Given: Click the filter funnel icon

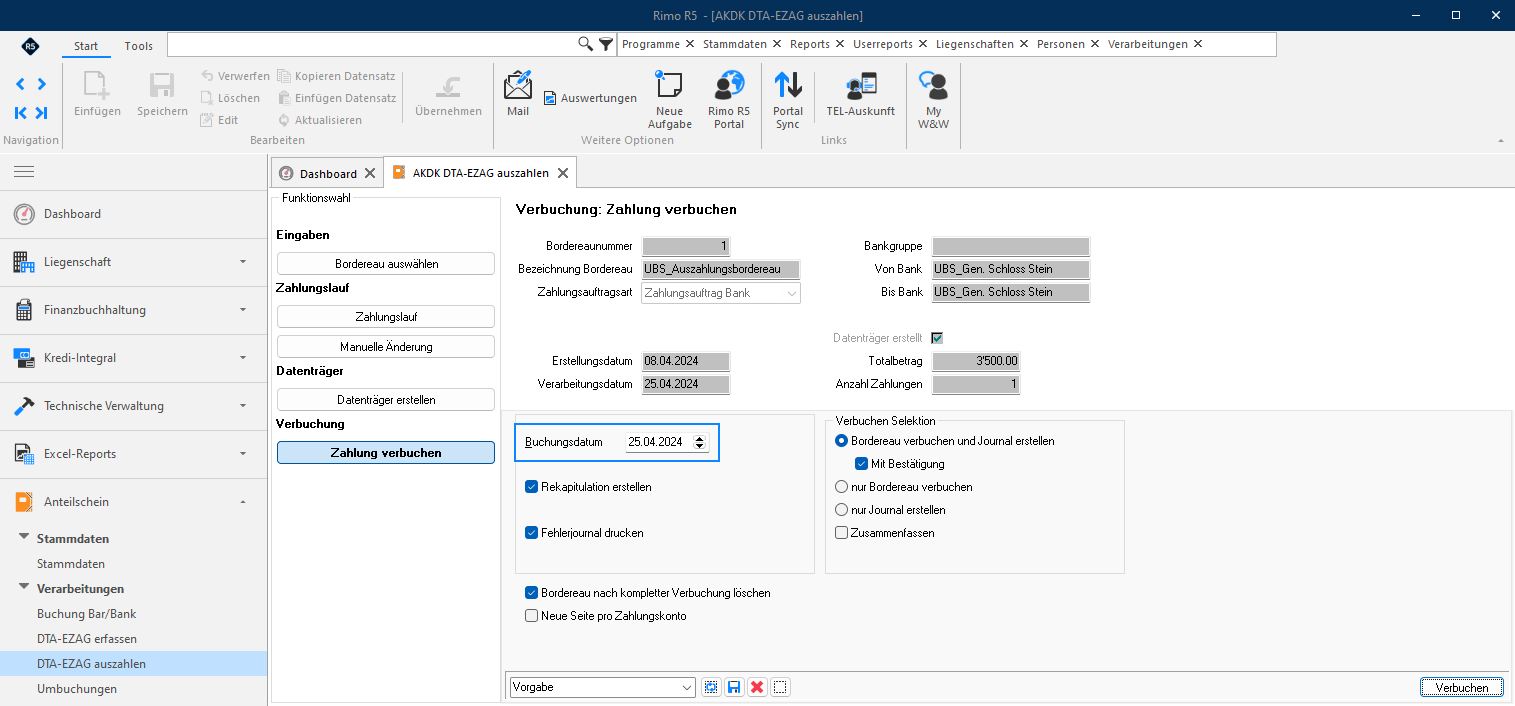Looking at the screenshot, I should 606,44.
